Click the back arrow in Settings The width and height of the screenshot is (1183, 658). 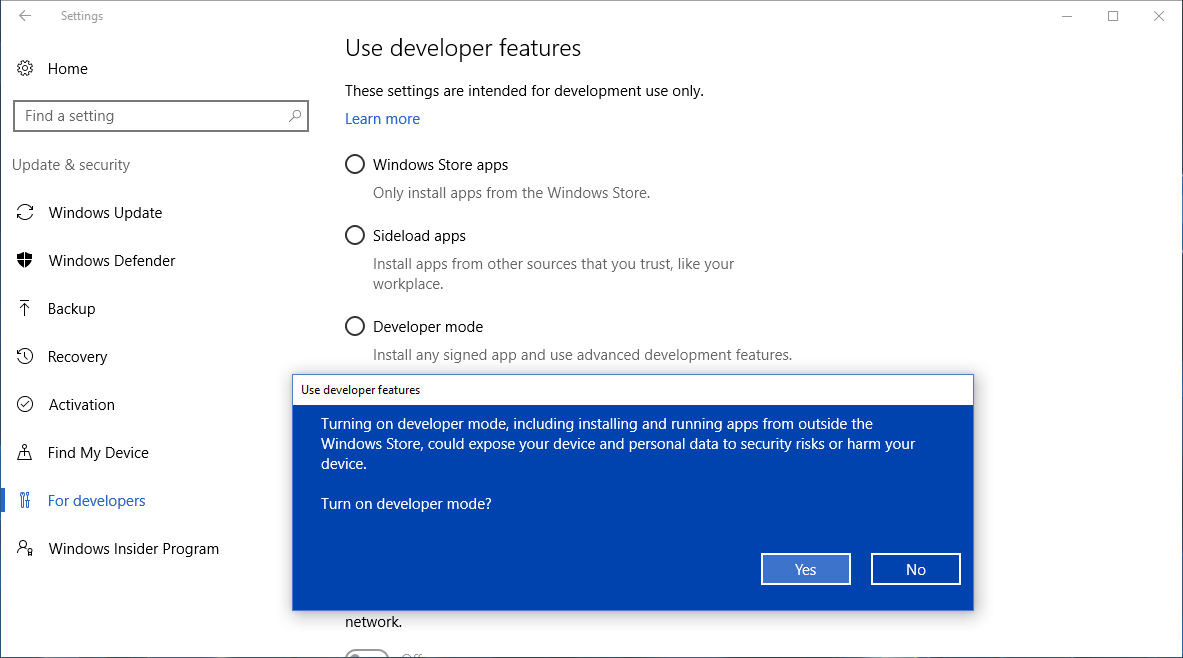pyautogui.click(x=25, y=16)
